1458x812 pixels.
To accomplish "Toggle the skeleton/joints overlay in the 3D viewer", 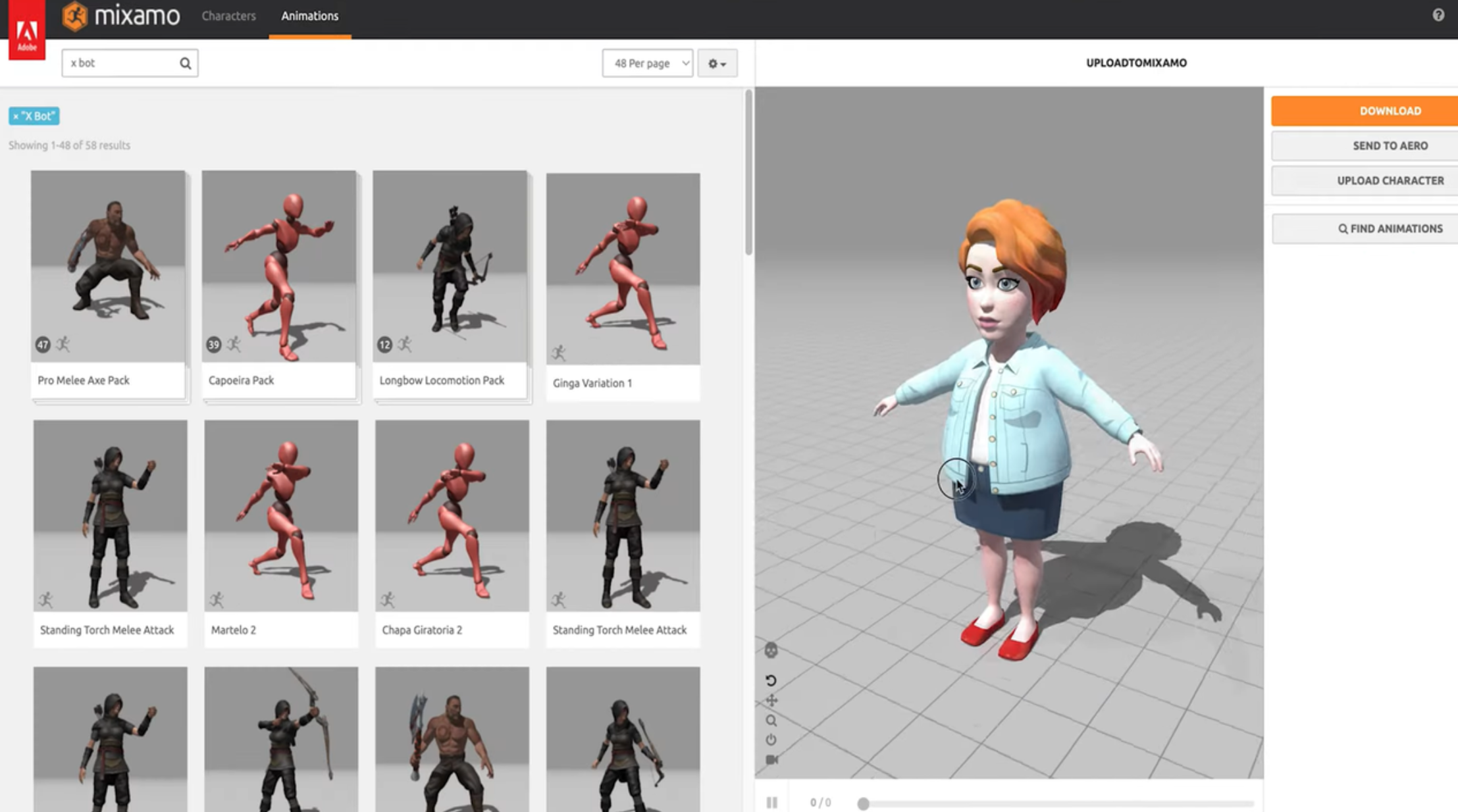I will point(771,651).
